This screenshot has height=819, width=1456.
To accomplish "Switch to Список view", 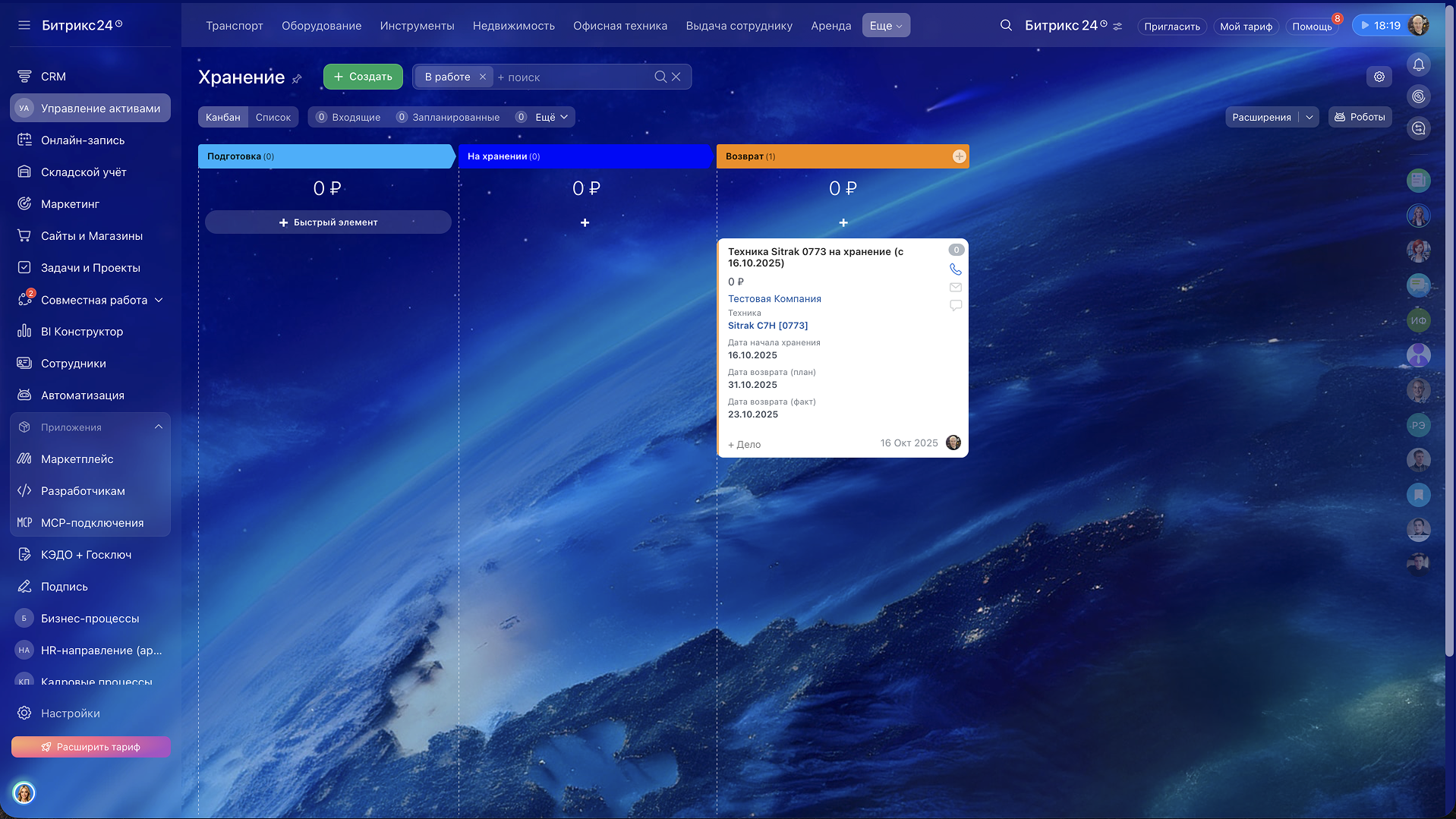I will tap(273, 117).
